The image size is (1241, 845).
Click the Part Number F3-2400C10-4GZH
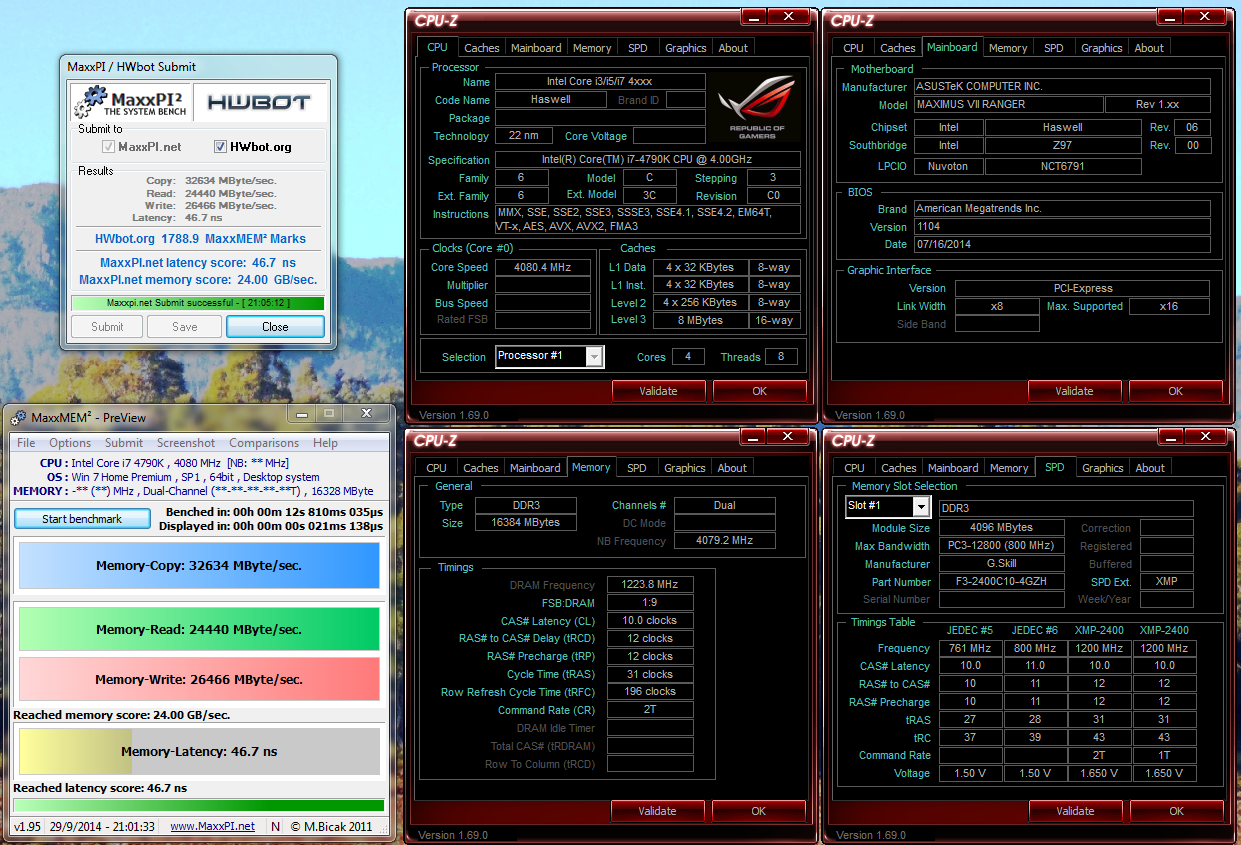pyautogui.click(x=1001, y=582)
